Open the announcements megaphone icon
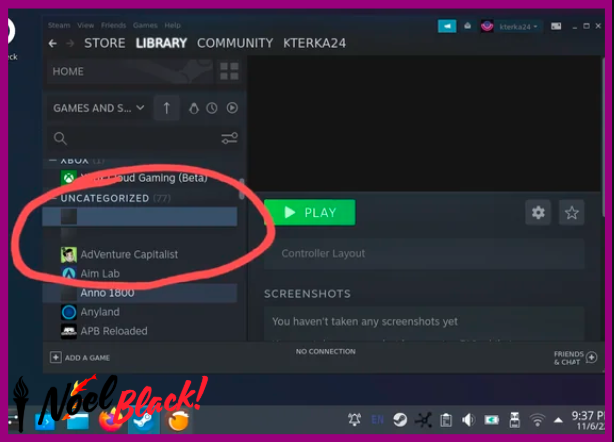The width and height of the screenshot is (614, 442). [447, 26]
